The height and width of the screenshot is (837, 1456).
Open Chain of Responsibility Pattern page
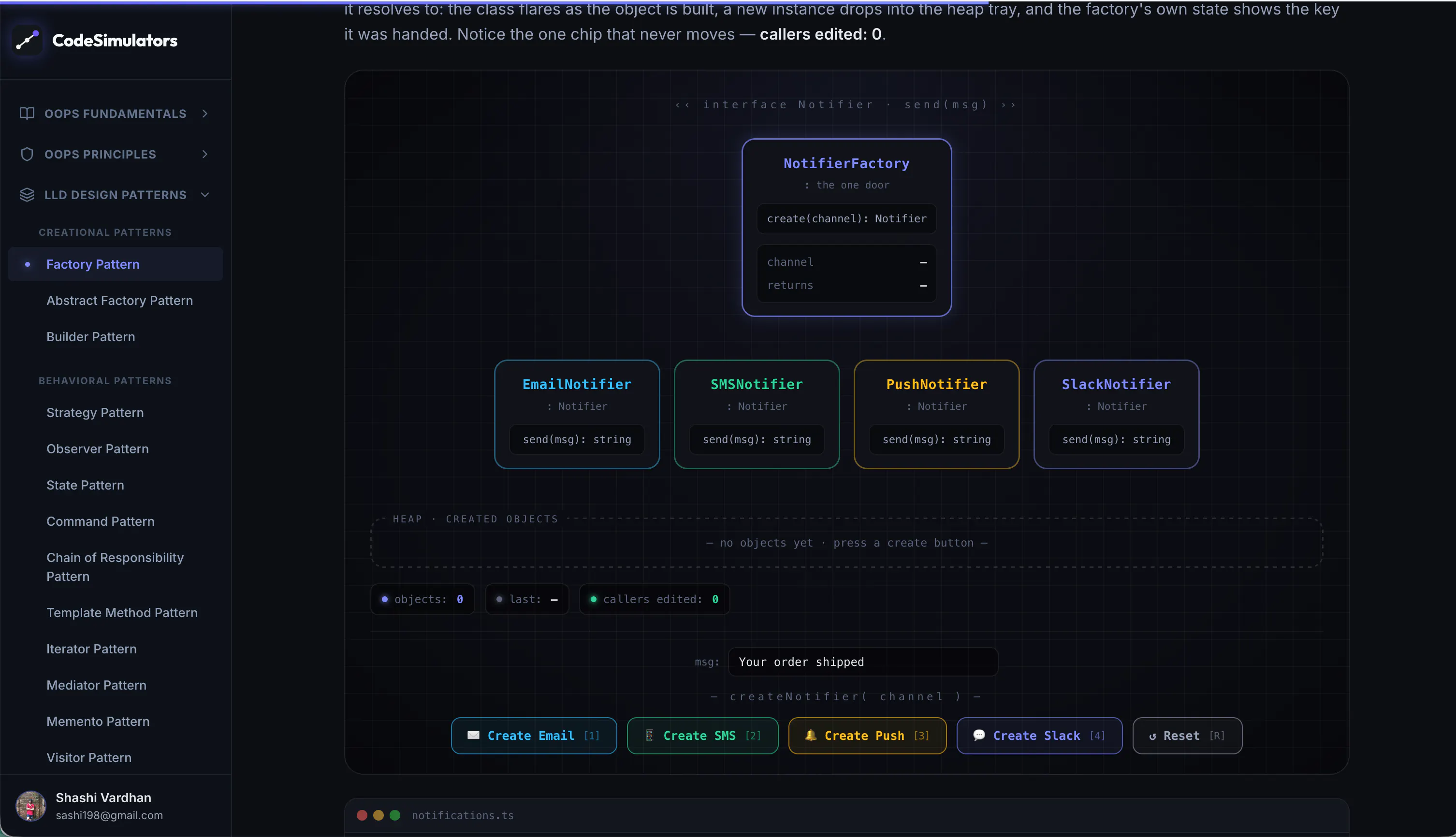115,567
